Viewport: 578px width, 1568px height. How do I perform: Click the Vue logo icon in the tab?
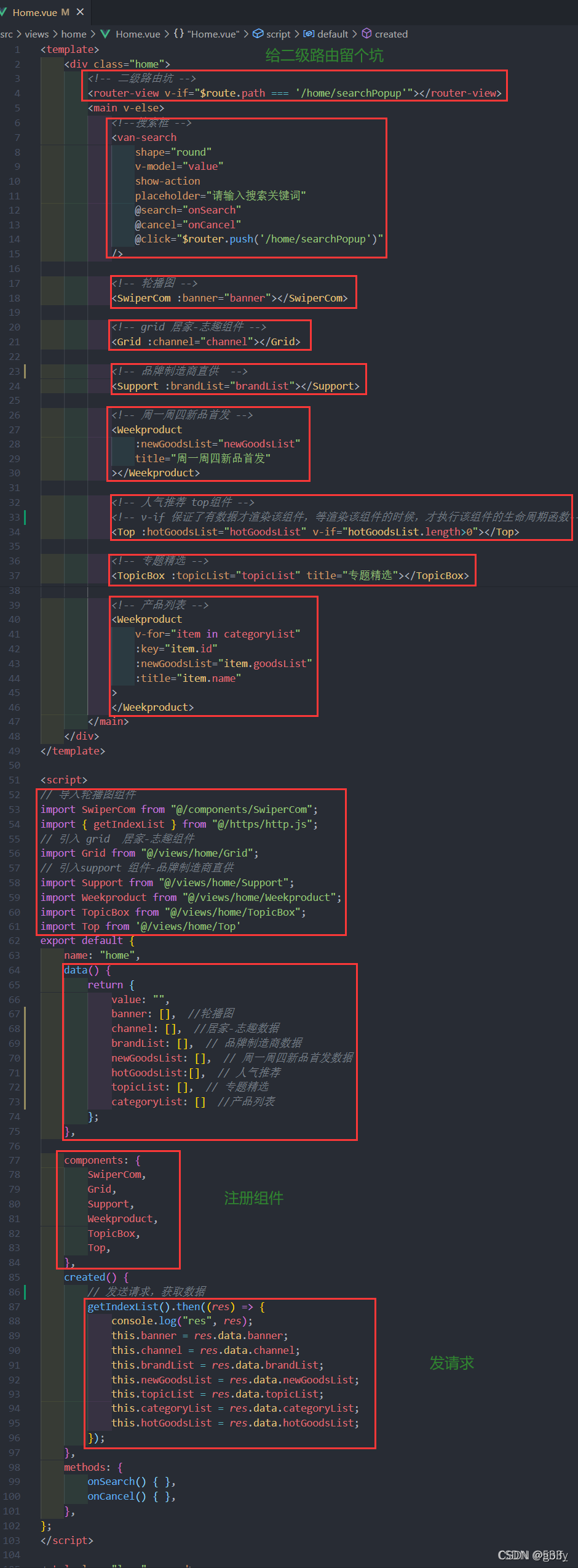pyautogui.click(x=3, y=12)
